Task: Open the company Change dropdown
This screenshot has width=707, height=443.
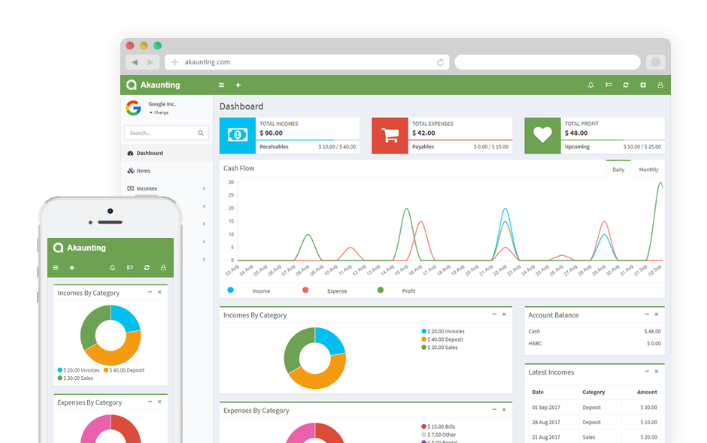Action: pos(159,113)
